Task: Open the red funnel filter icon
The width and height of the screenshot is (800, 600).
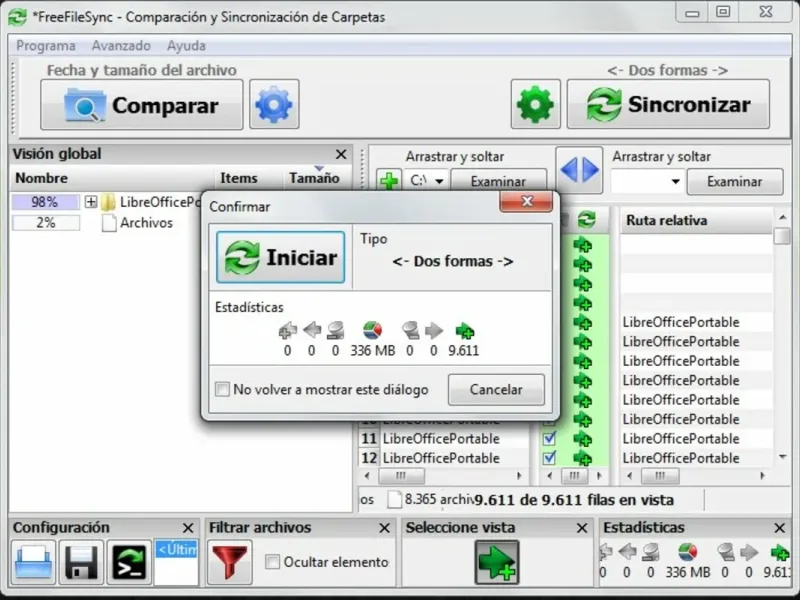Action: 230,562
